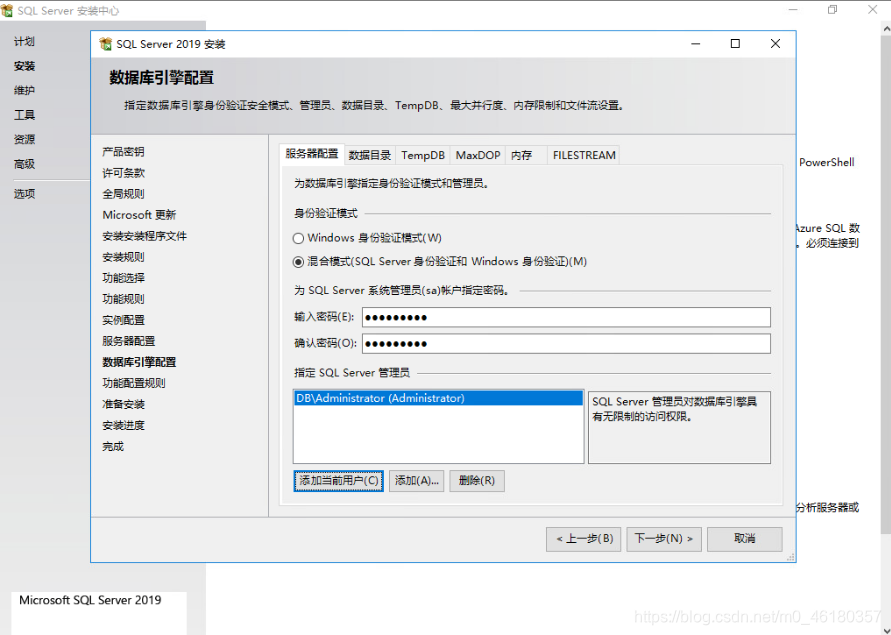Minimize the SQL Server 2019 安装 dialog
The image size is (891, 635).
[x=695, y=44]
